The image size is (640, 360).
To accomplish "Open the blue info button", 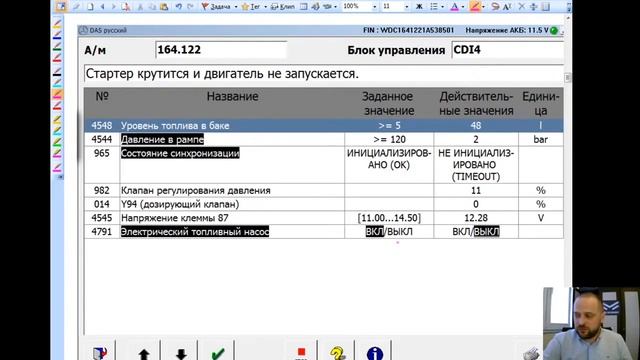I will pyautogui.click(x=375, y=353).
